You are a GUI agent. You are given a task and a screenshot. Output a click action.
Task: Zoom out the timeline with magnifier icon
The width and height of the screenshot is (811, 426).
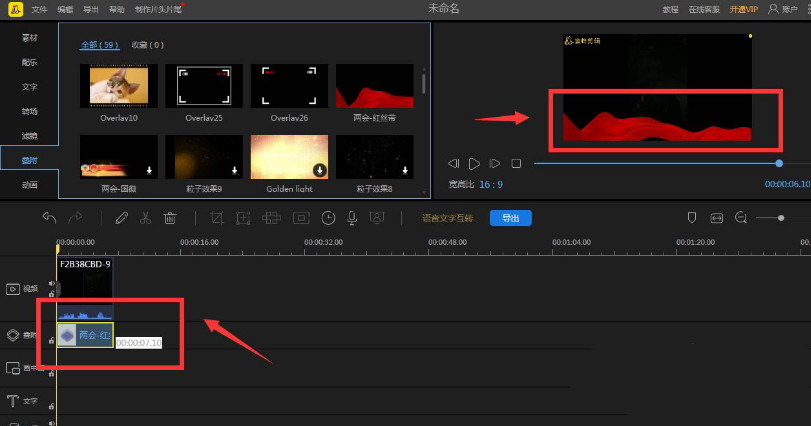(741, 218)
